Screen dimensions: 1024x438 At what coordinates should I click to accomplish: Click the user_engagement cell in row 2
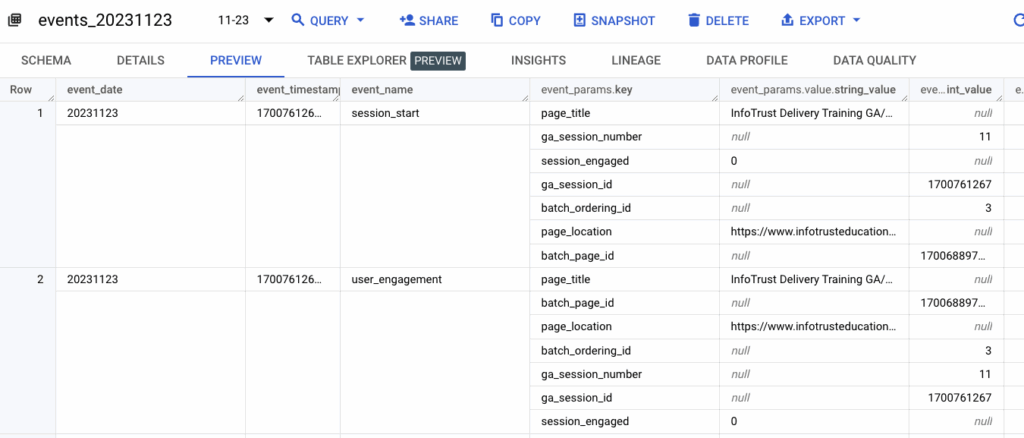click(396, 280)
